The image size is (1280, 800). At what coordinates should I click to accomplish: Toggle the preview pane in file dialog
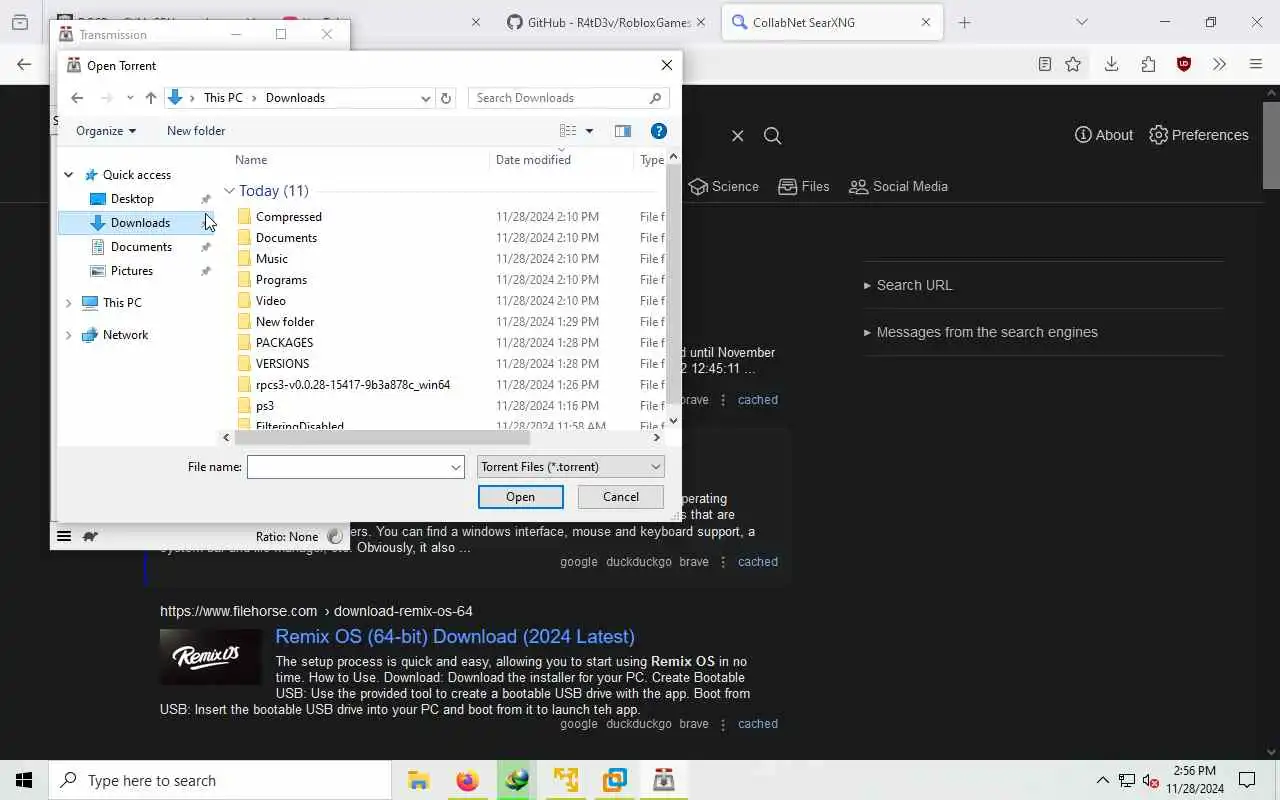pos(623,131)
